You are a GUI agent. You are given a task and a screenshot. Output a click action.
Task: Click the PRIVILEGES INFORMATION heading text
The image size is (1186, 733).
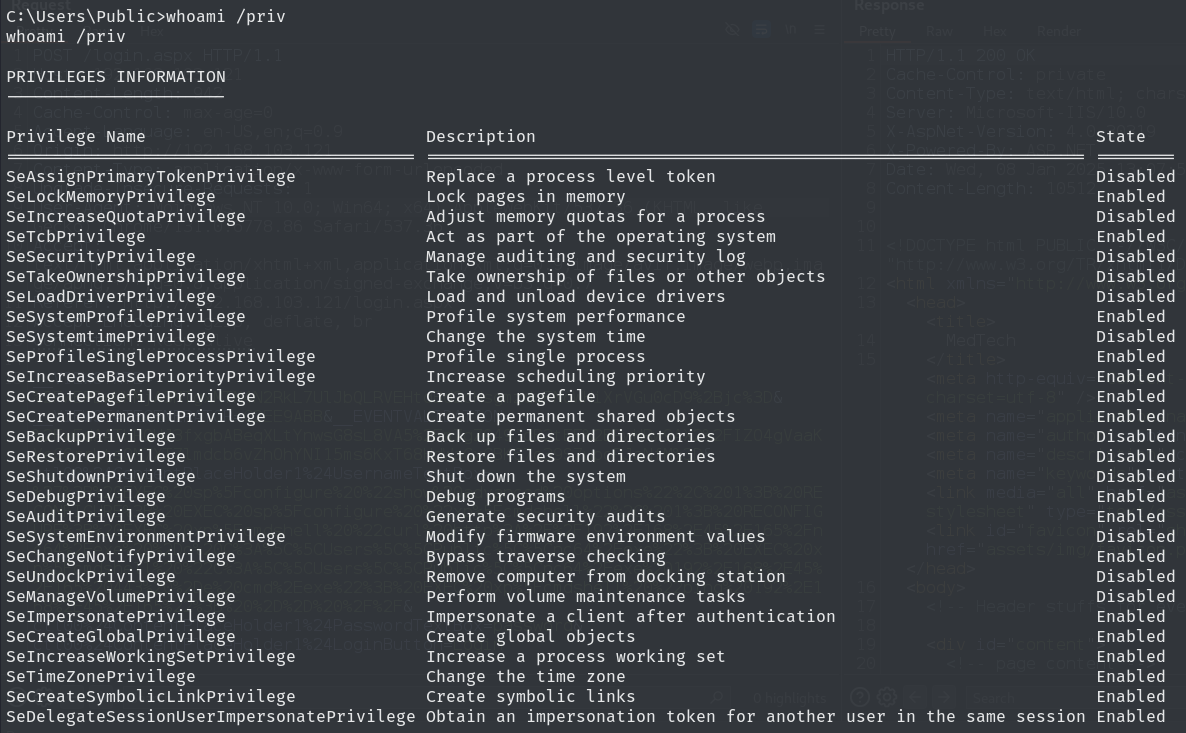pyautogui.click(x=116, y=77)
